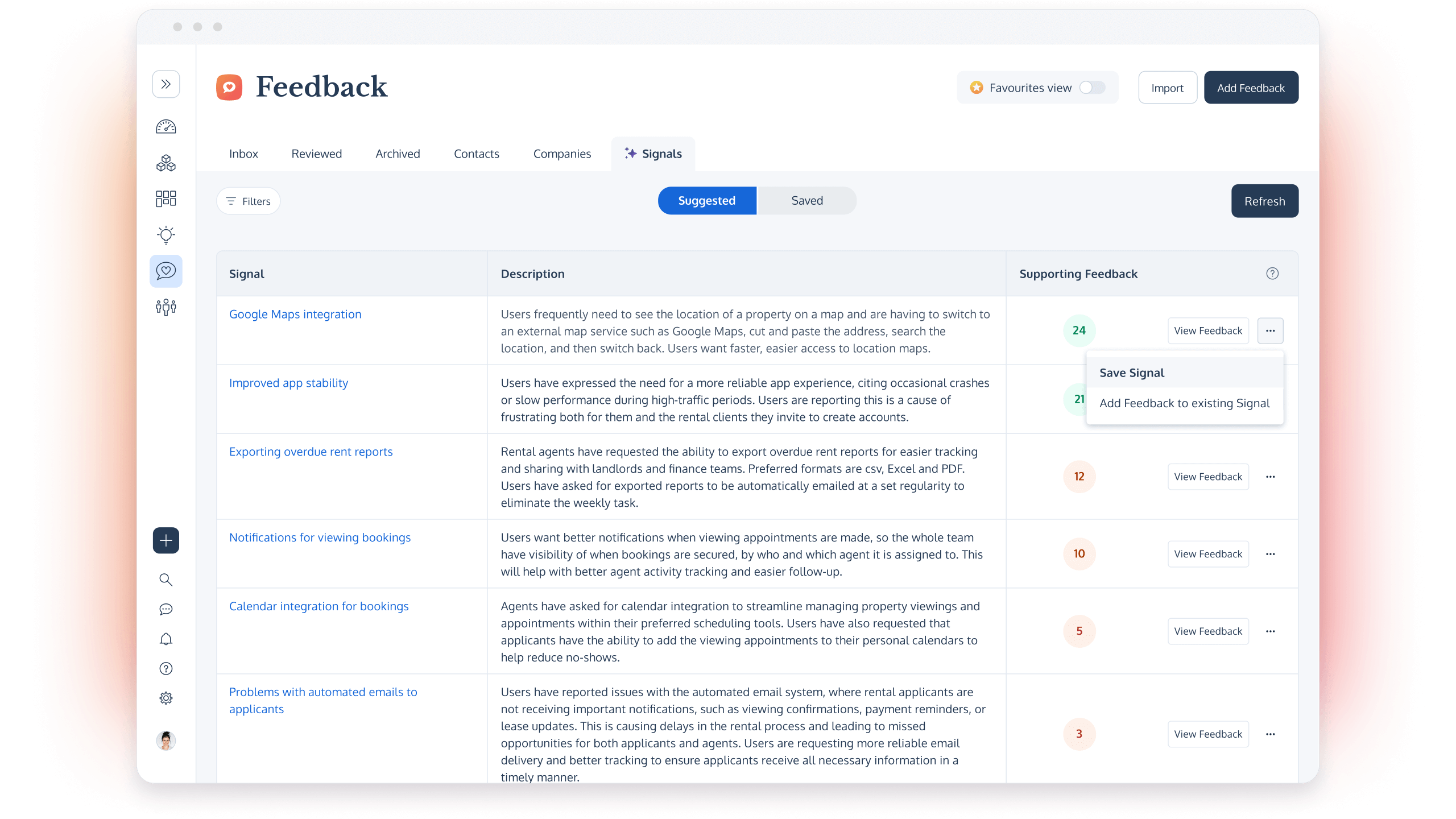The height and width of the screenshot is (819, 1456).
Task: Open Notifications for viewing bookings signal
Action: tap(320, 538)
